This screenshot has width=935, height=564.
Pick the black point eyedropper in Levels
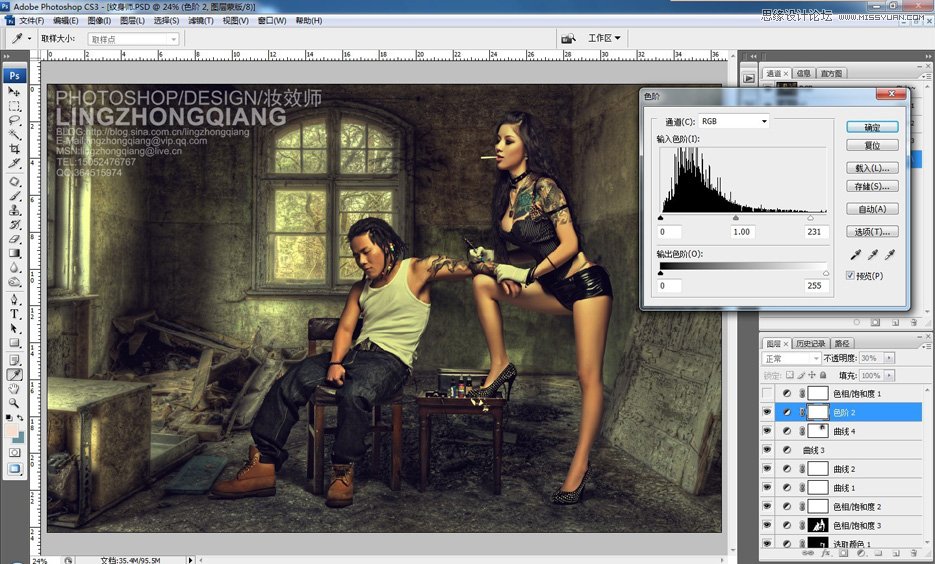tap(857, 256)
